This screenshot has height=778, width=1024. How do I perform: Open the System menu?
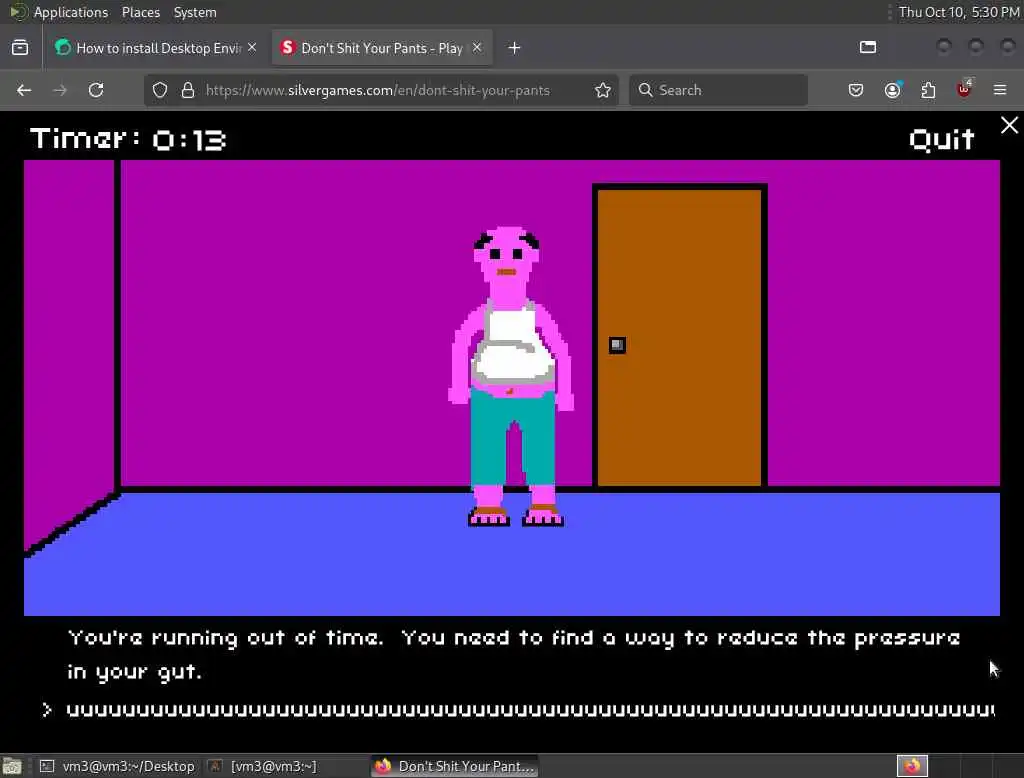[x=195, y=12]
